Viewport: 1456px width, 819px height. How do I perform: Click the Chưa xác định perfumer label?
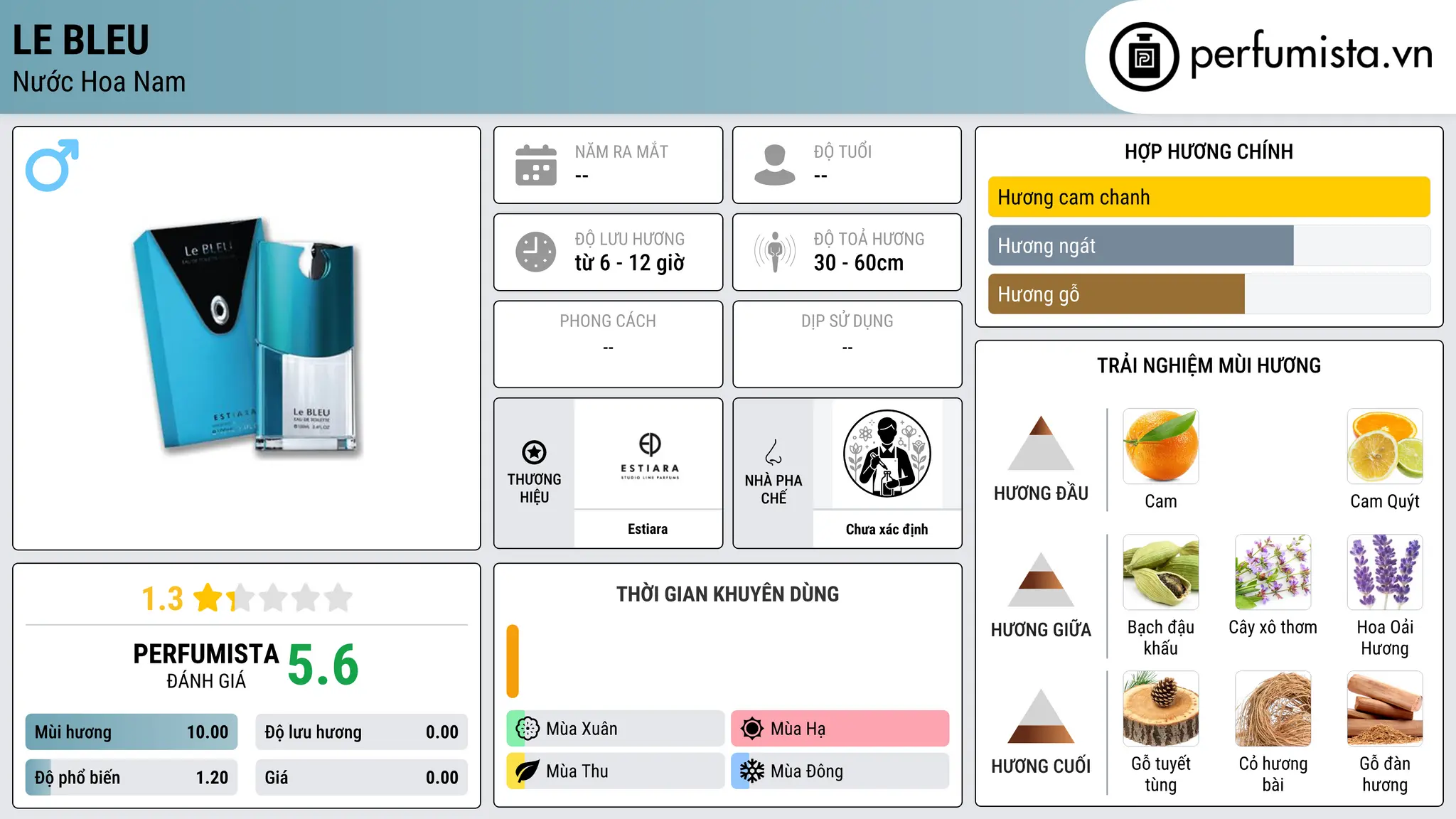pyautogui.click(x=887, y=529)
